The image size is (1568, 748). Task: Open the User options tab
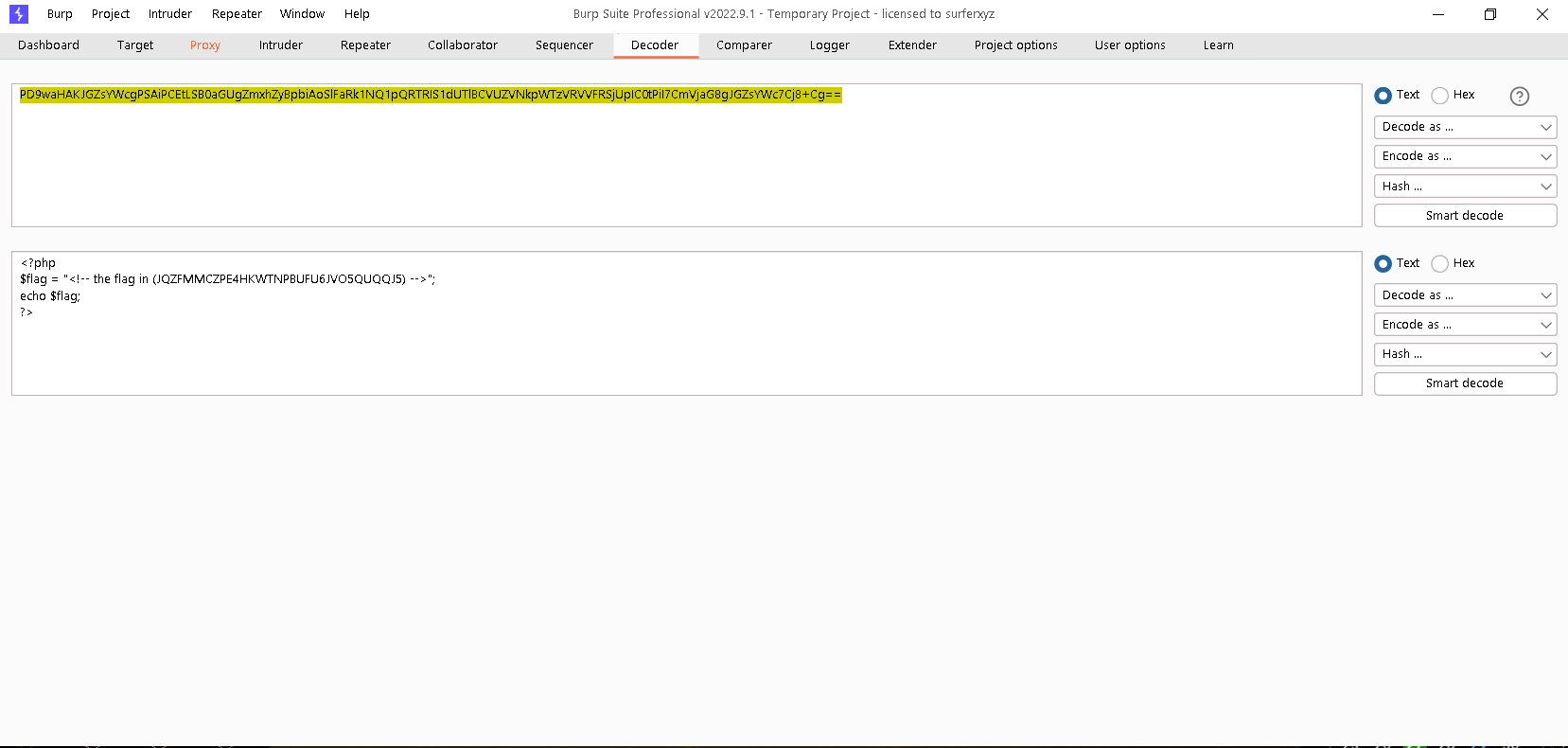(1130, 45)
